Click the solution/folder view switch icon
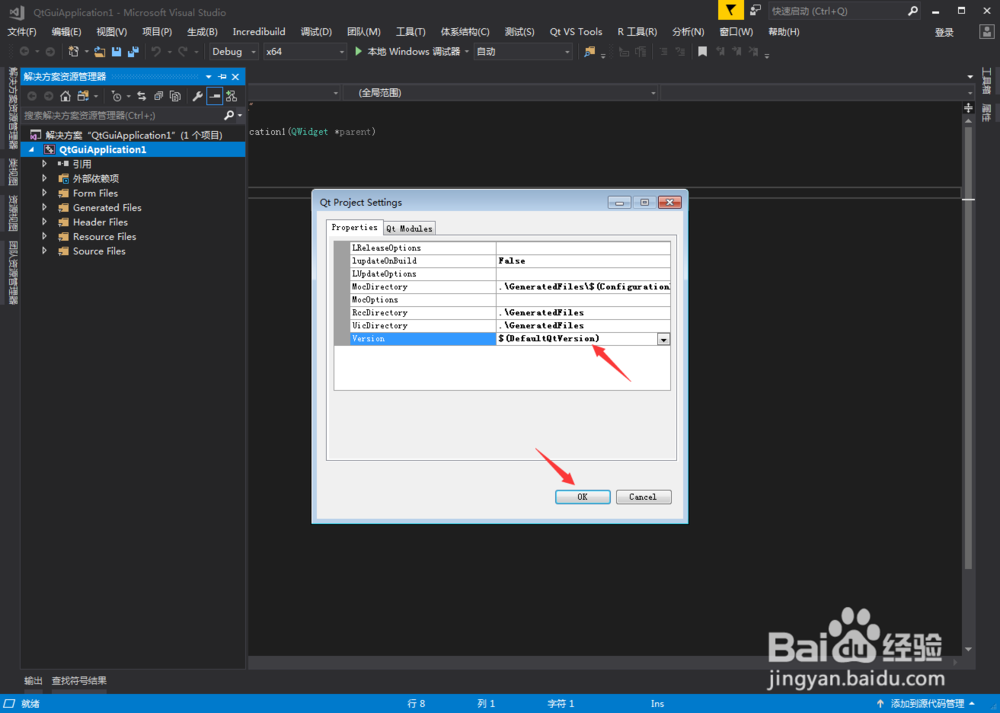 point(83,96)
